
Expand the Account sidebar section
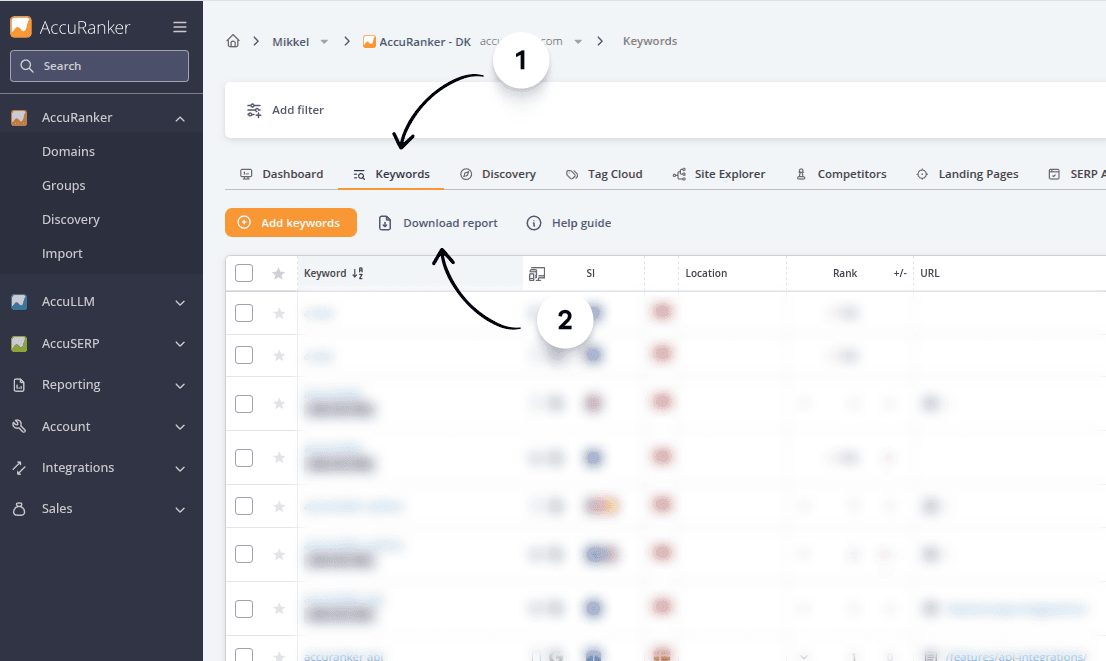click(x=180, y=427)
